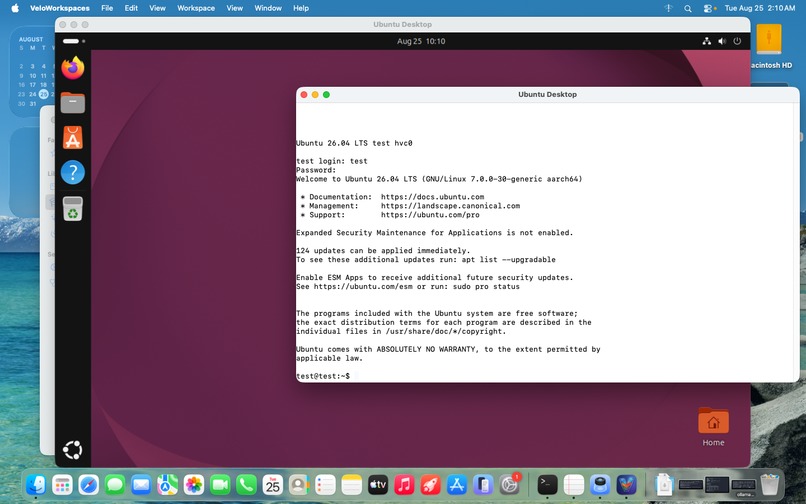The width and height of the screenshot is (806, 504).
Task: Open the File menu
Action: click(107, 8)
